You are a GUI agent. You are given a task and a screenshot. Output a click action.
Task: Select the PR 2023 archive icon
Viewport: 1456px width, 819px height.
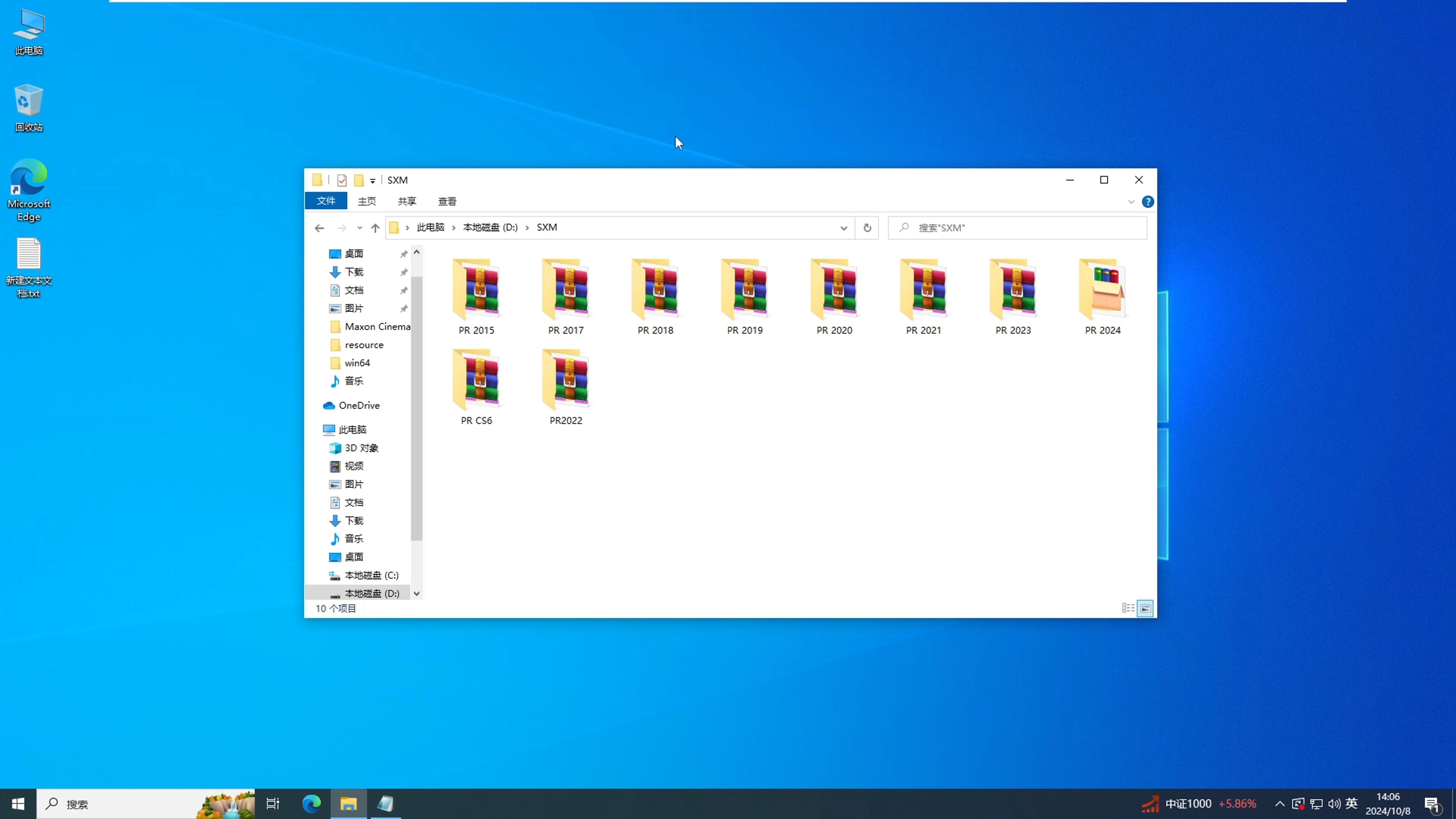tap(1014, 290)
